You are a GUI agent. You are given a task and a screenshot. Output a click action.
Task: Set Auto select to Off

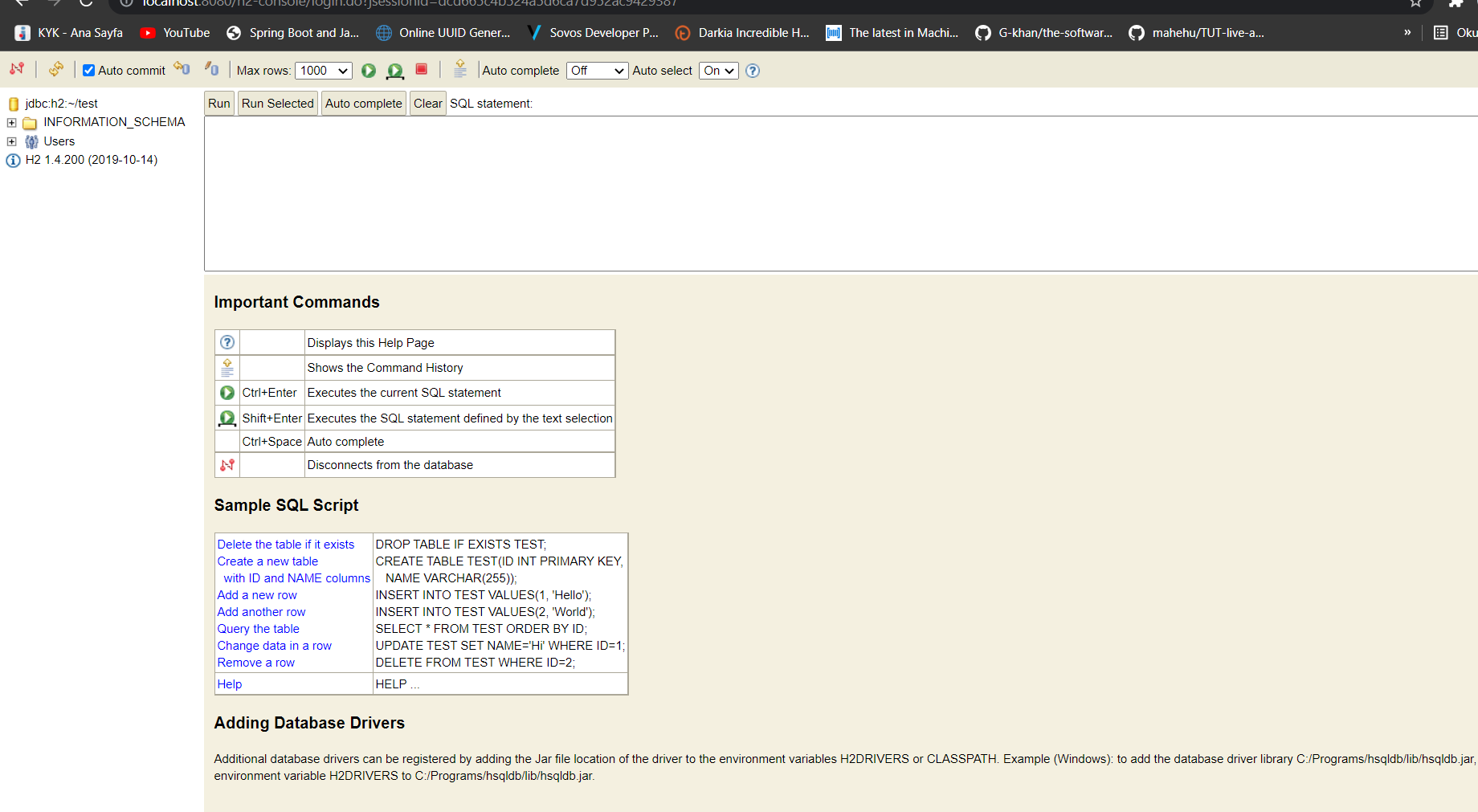click(718, 71)
